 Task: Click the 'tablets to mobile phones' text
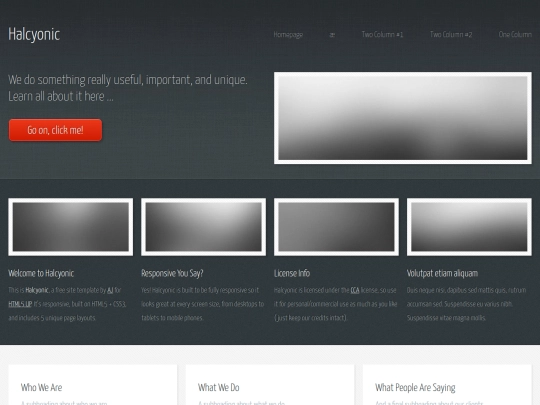pyautogui.click(x=172, y=318)
